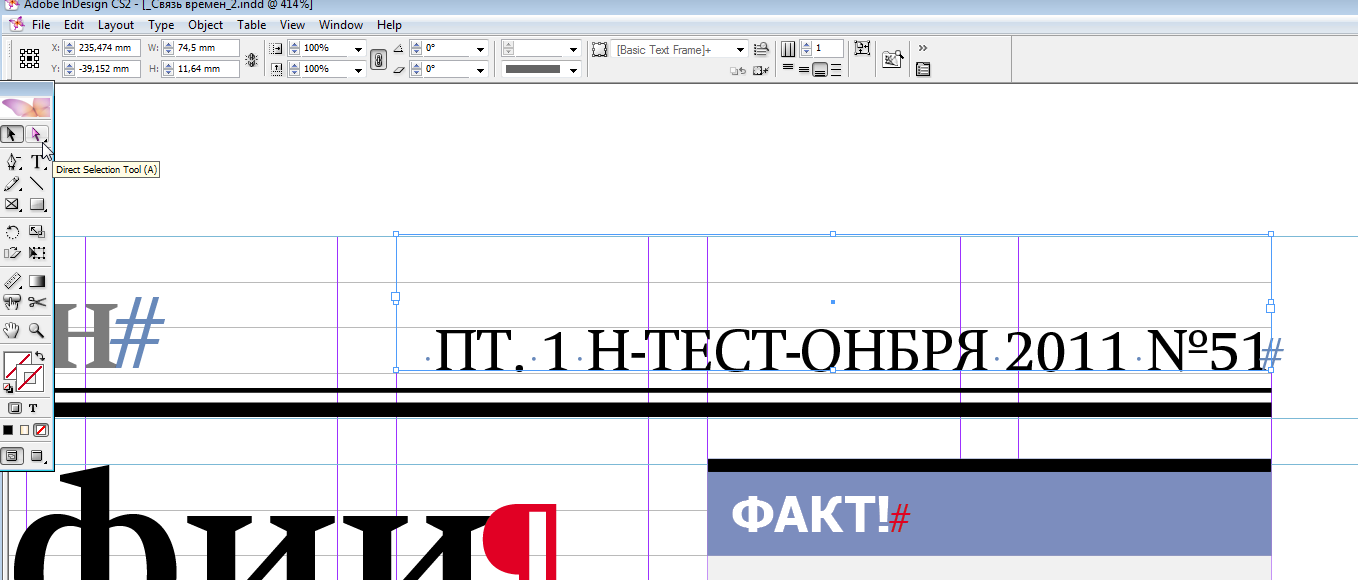Swap fill and stroke colors

(x=40, y=356)
